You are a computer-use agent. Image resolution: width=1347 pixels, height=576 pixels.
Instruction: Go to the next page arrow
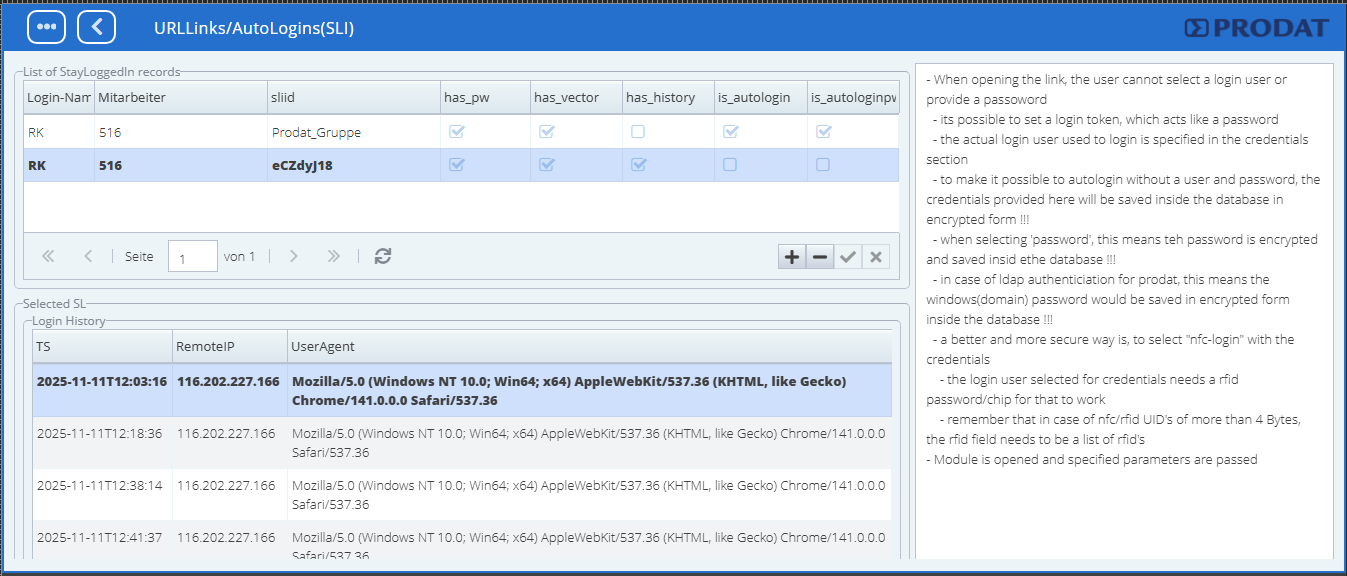pyautogui.click(x=293, y=256)
